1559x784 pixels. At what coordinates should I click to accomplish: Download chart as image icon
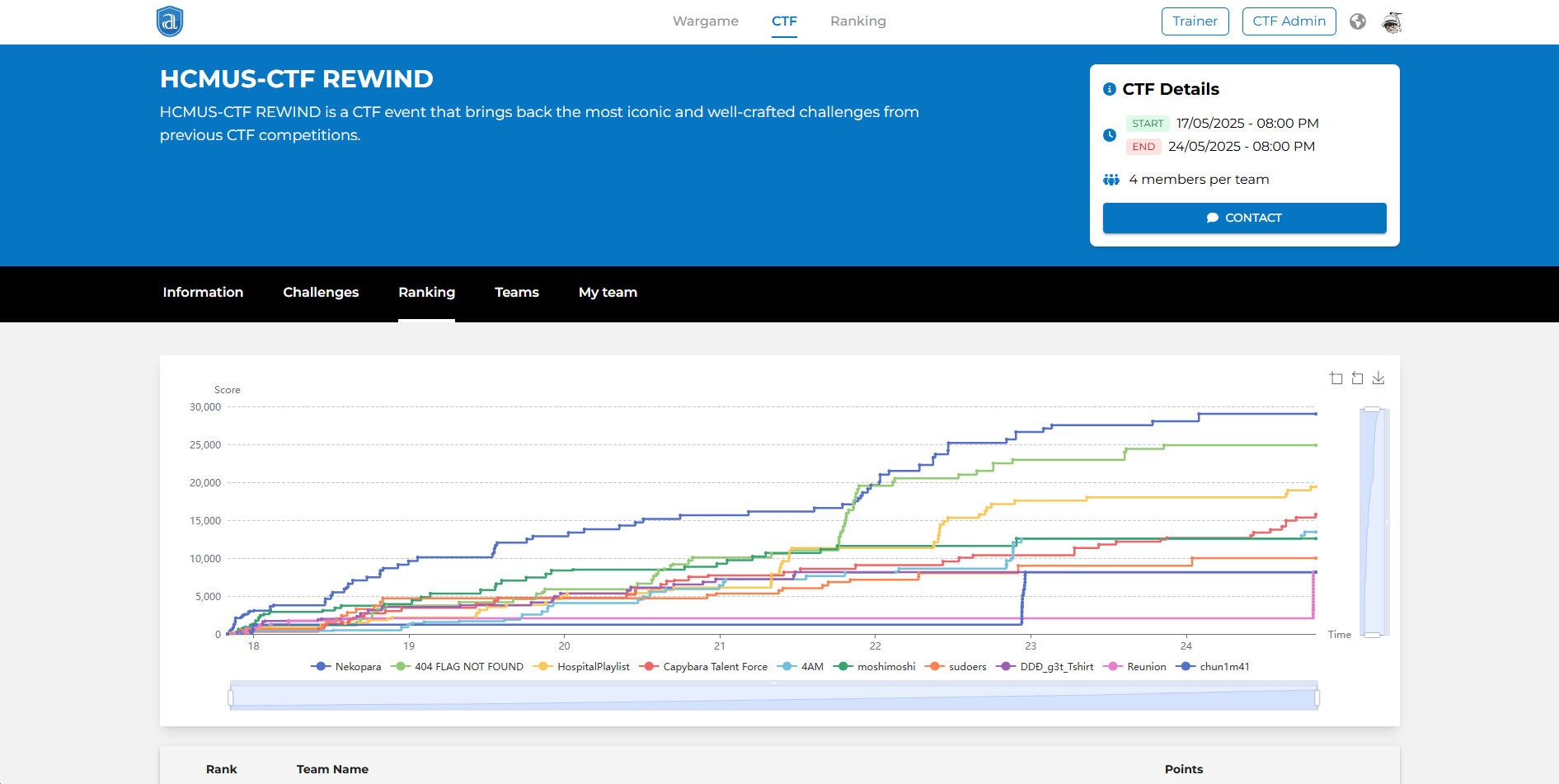[x=1378, y=378]
